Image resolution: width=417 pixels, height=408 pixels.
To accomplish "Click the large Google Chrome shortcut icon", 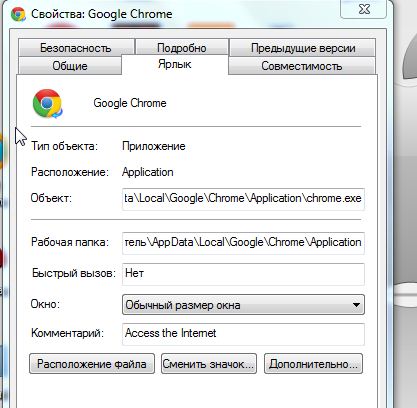I will (x=47, y=103).
